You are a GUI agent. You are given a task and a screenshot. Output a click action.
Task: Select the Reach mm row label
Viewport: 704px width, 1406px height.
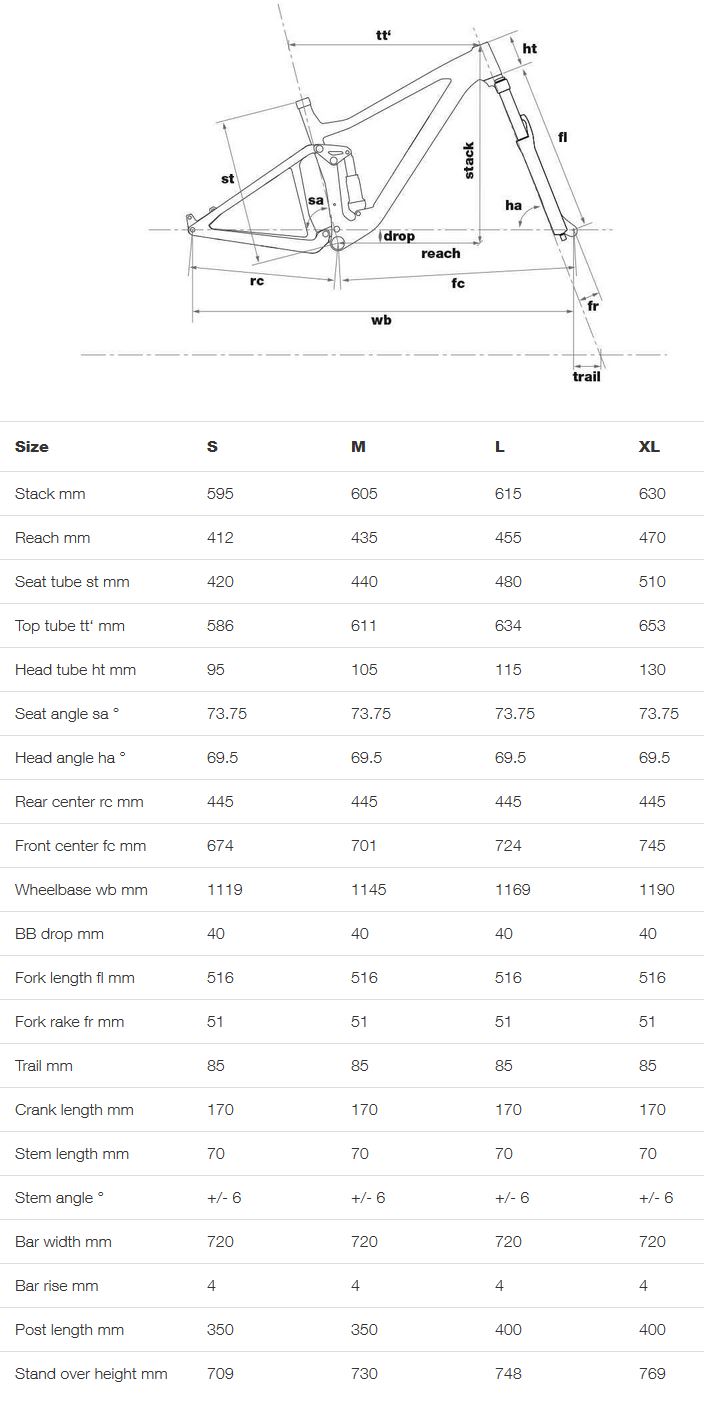pyautogui.click(x=52, y=538)
